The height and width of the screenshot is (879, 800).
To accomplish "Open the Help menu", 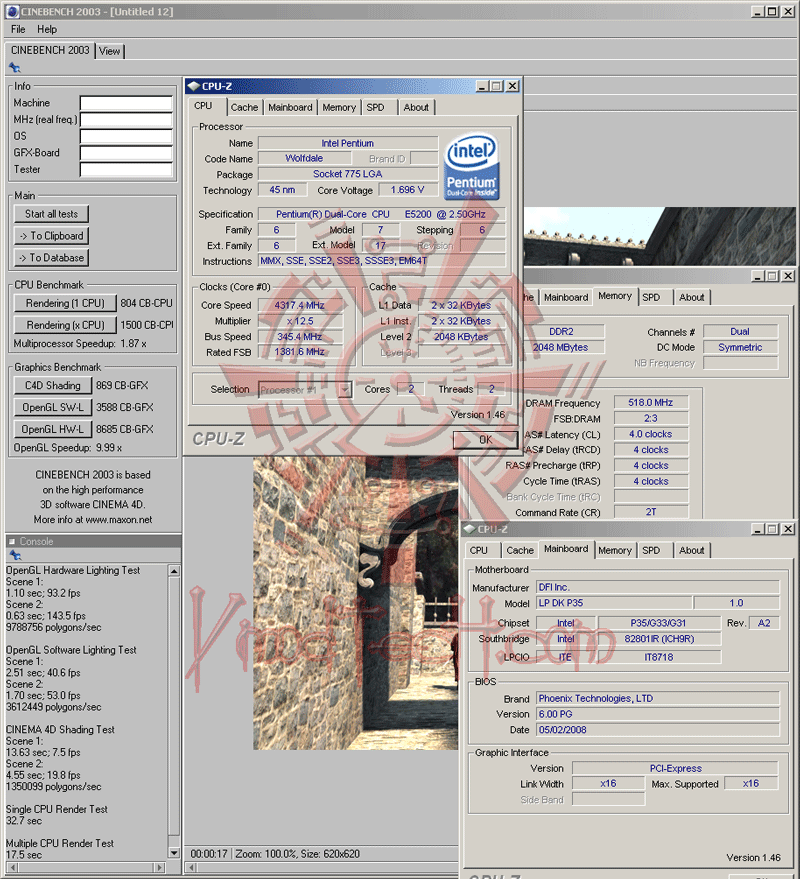I will [x=47, y=29].
